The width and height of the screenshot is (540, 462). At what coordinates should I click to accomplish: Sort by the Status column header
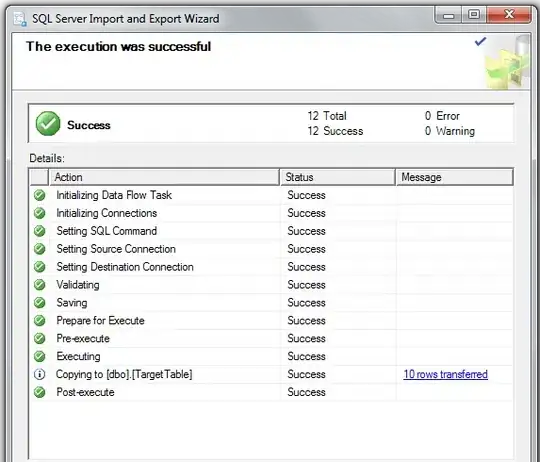tap(338, 177)
